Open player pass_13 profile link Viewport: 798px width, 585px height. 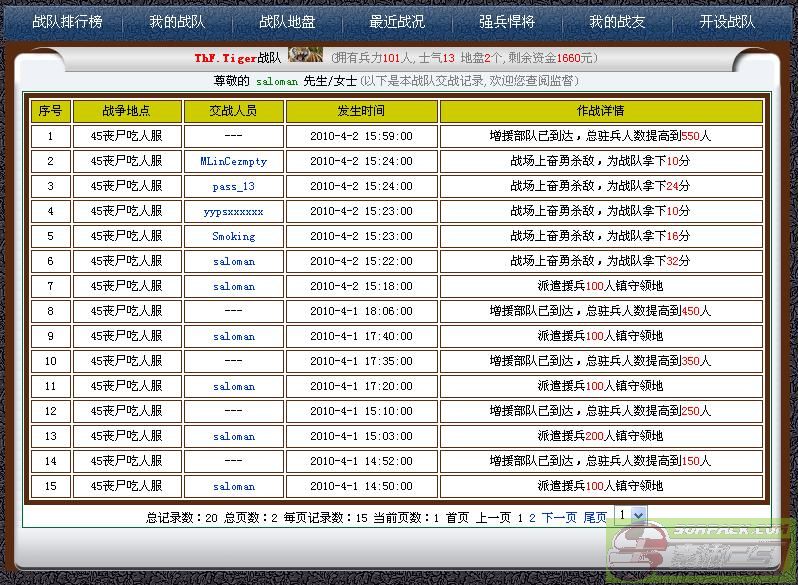pos(233,186)
